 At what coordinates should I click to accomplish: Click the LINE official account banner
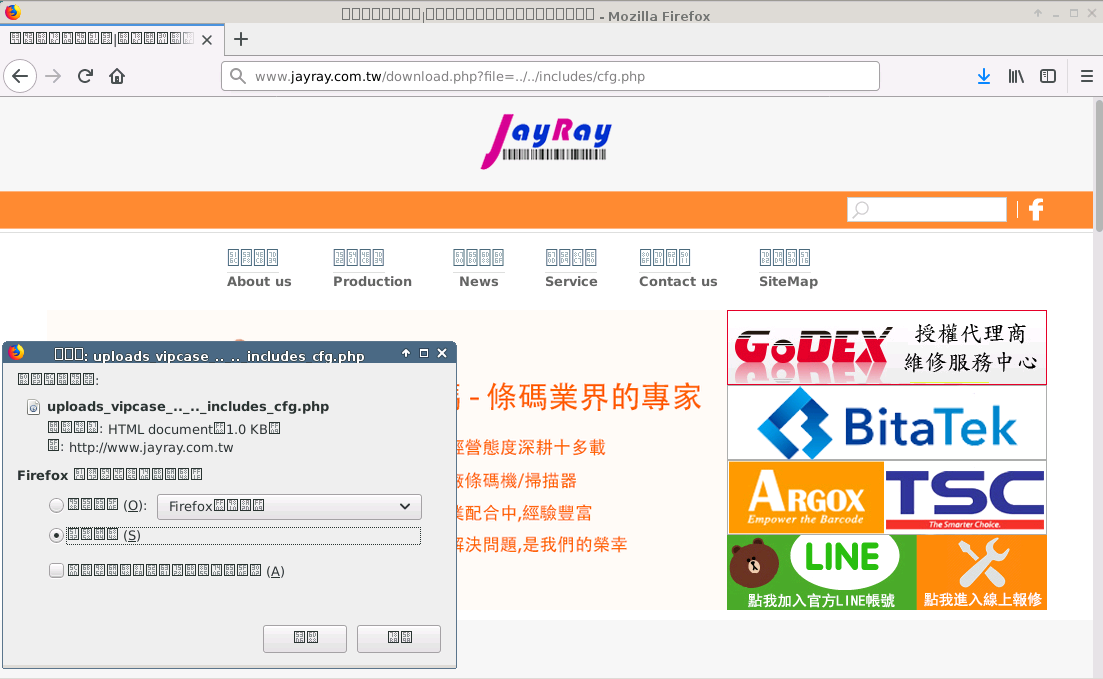pos(821,572)
